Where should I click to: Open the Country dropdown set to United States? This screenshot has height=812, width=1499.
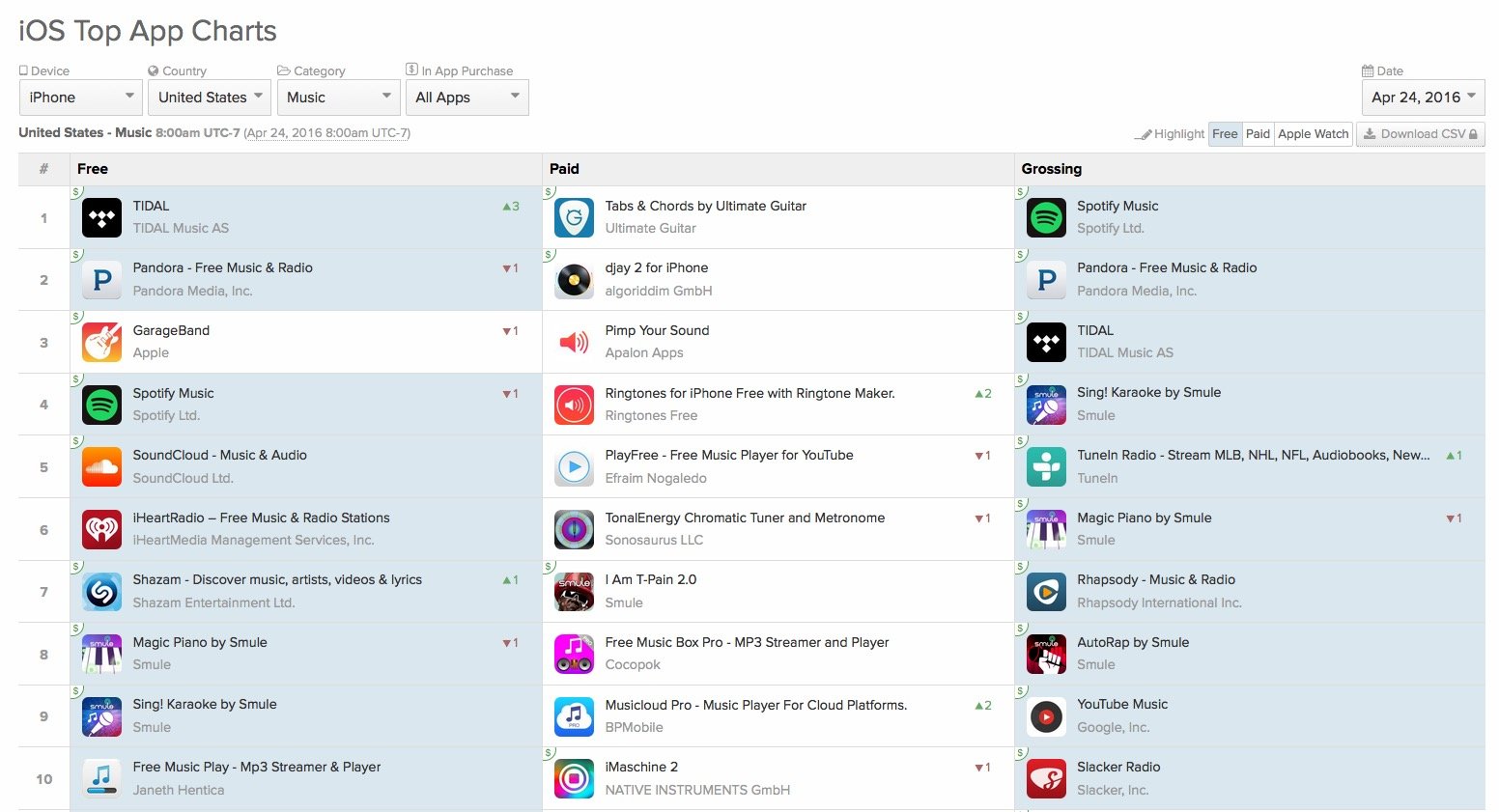pyautogui.click(x=210, y=98)
